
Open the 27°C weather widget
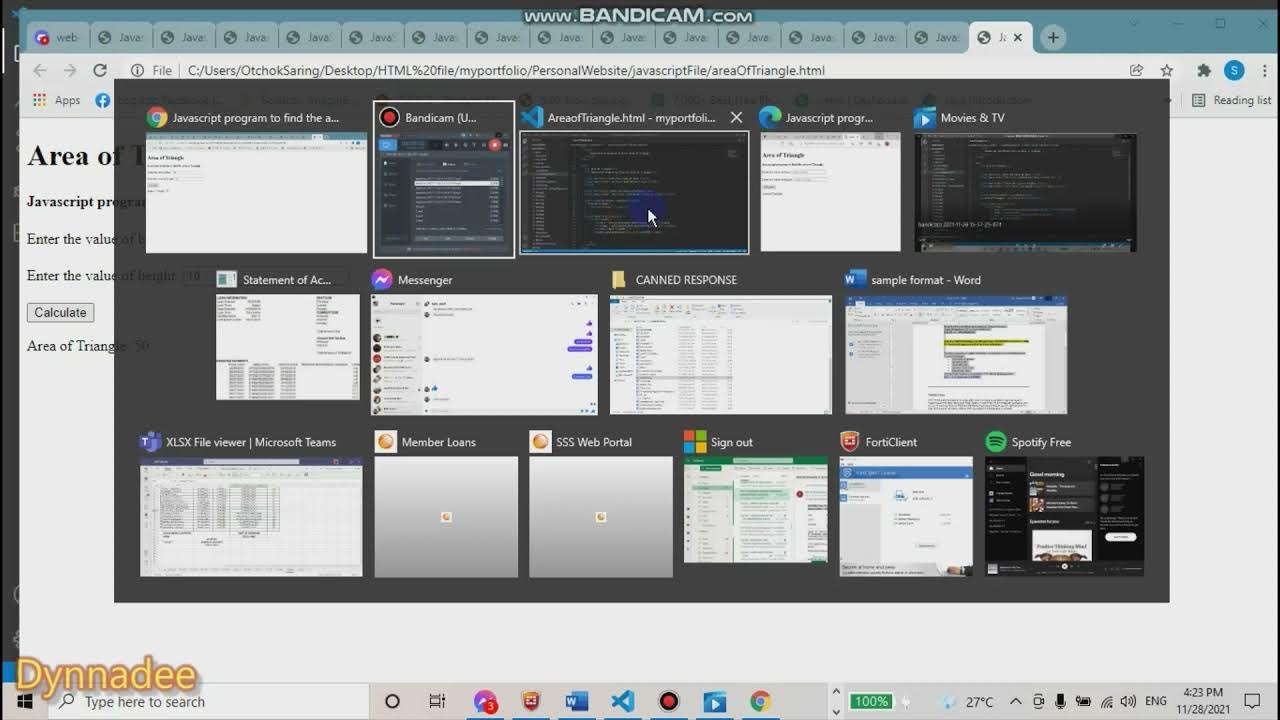(968, 701)
